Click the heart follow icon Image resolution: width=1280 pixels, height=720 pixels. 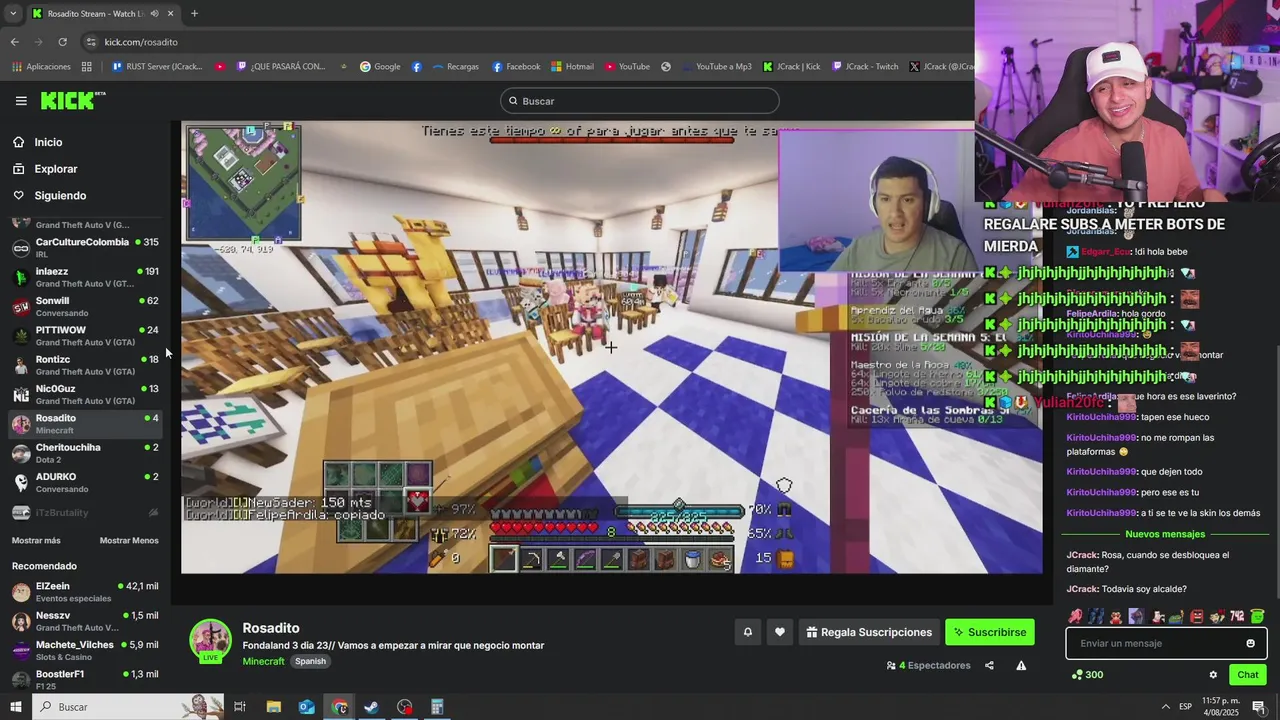point(780,632)
